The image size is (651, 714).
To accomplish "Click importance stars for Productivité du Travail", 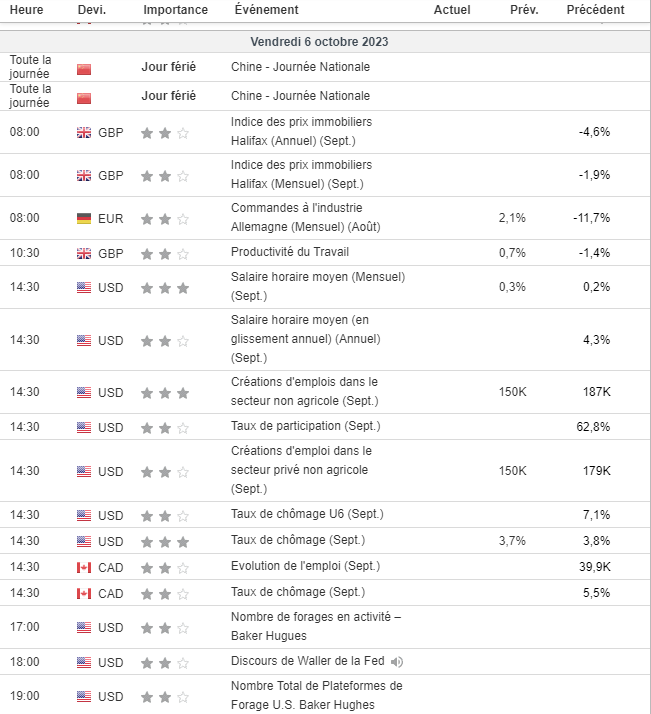I will click(165, 253).
